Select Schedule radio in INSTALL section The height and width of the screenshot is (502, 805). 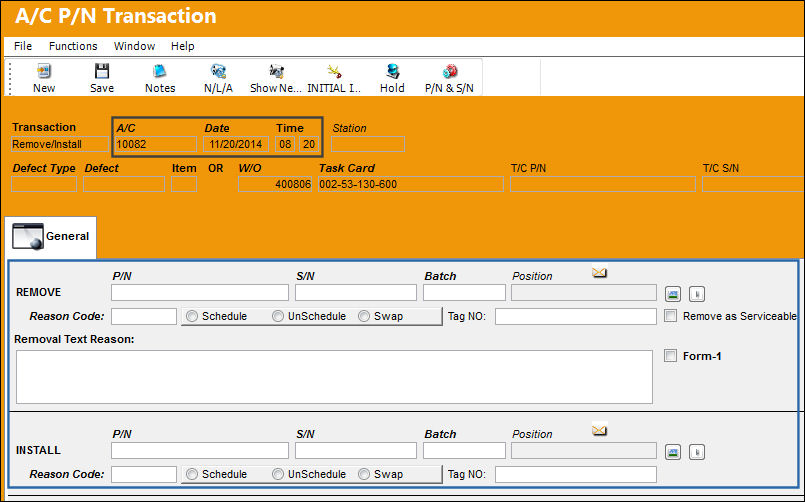pos(191,474)
